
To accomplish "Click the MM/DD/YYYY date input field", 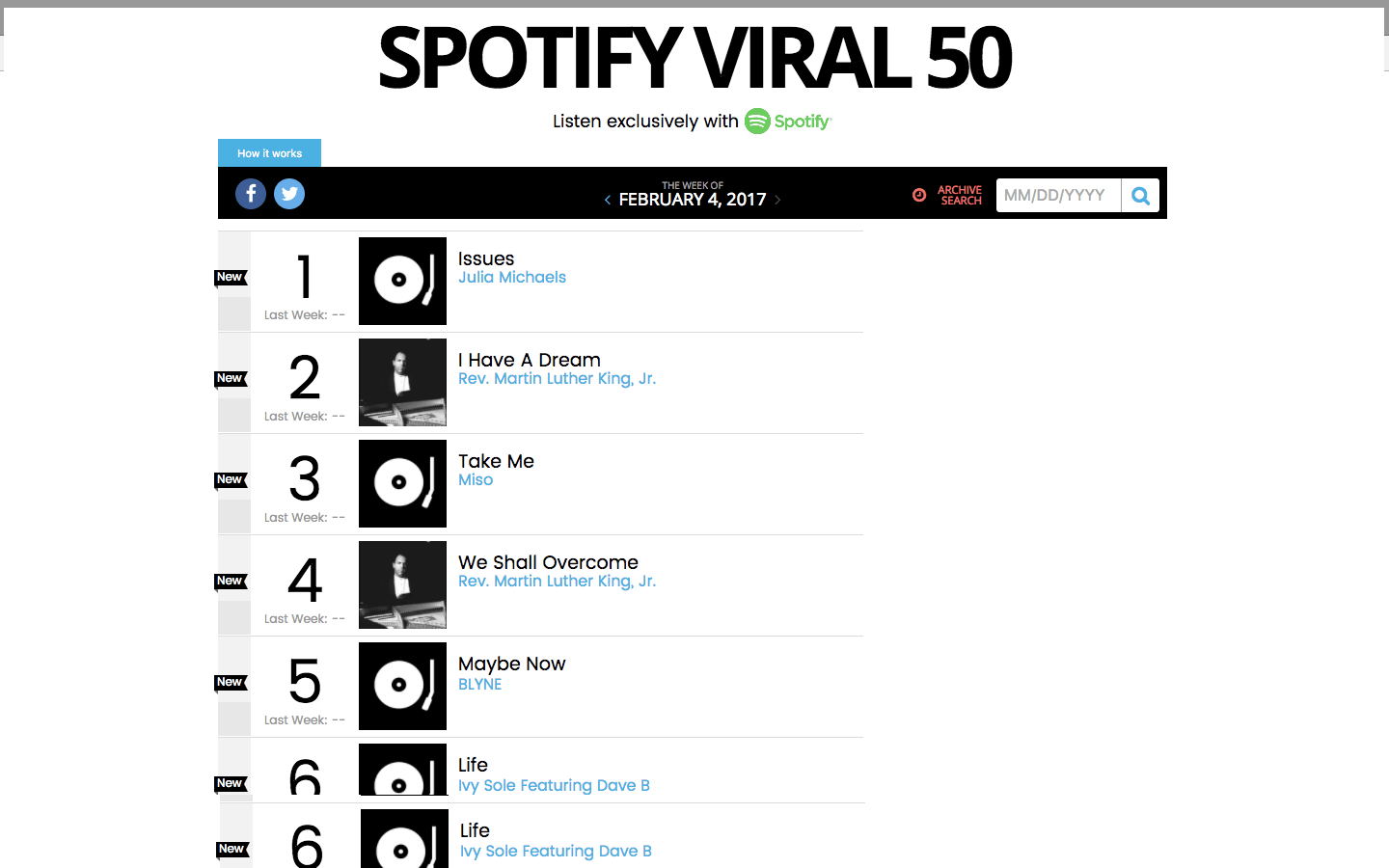I will (1058, 196).
